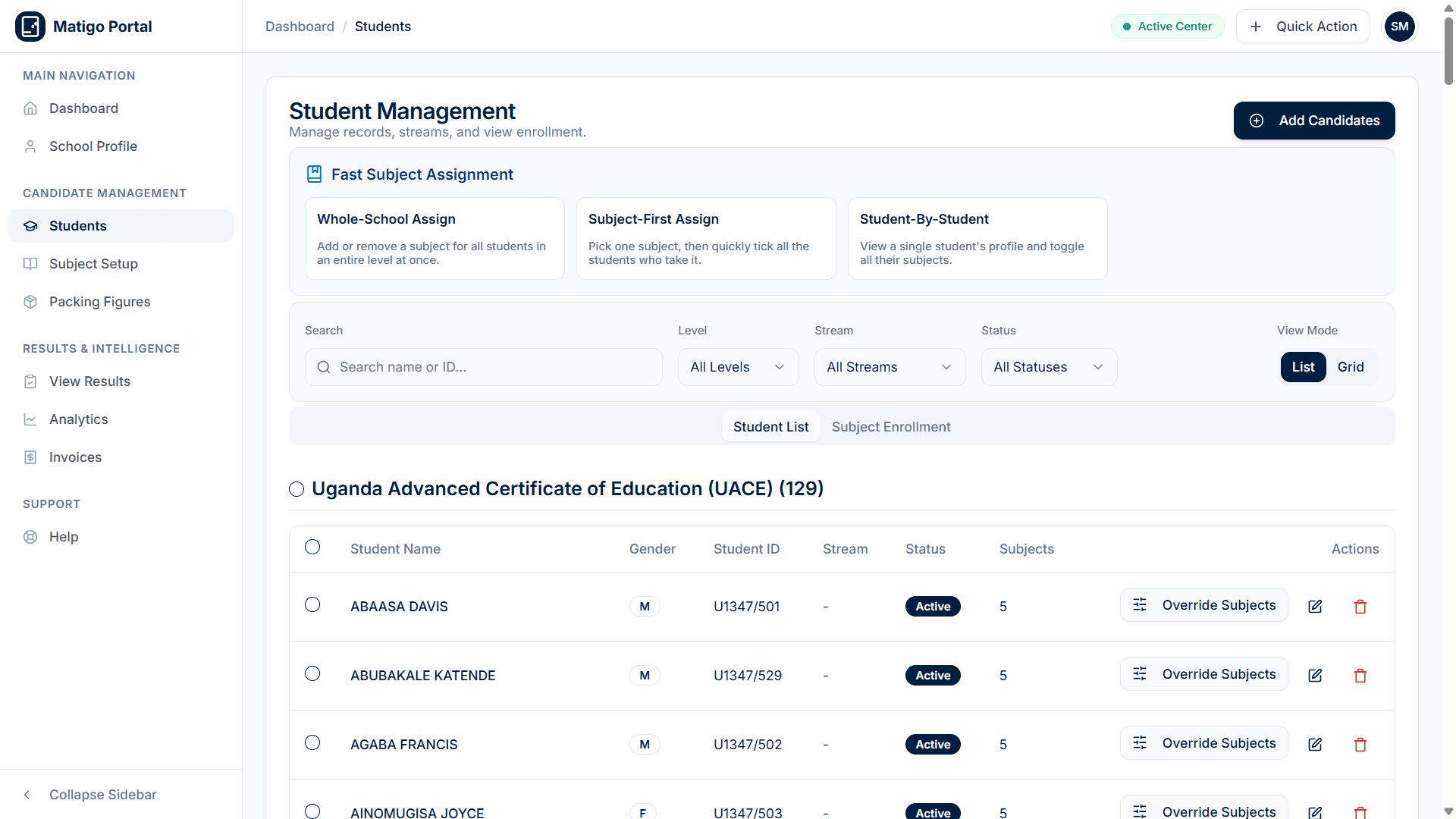The width and height of the screenshot is (1456, 819).
Task: Open the All Streams dropdown
Action: tap(890, 367)
